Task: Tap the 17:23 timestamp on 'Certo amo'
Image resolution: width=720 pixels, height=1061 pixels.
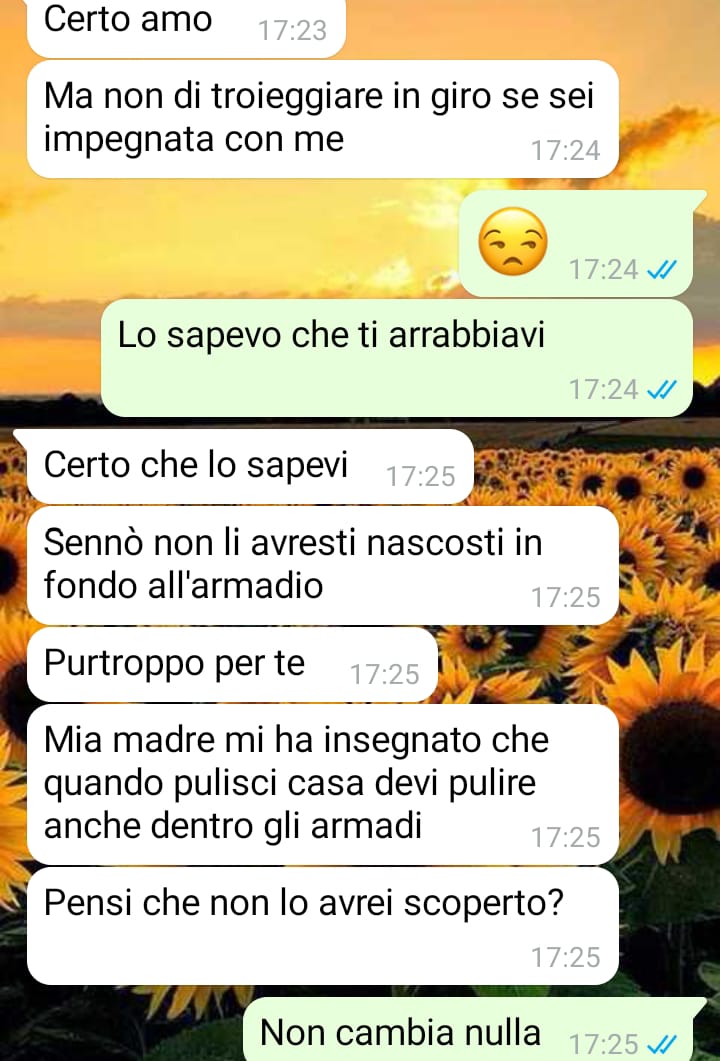Action: click(x=292, y=30)
